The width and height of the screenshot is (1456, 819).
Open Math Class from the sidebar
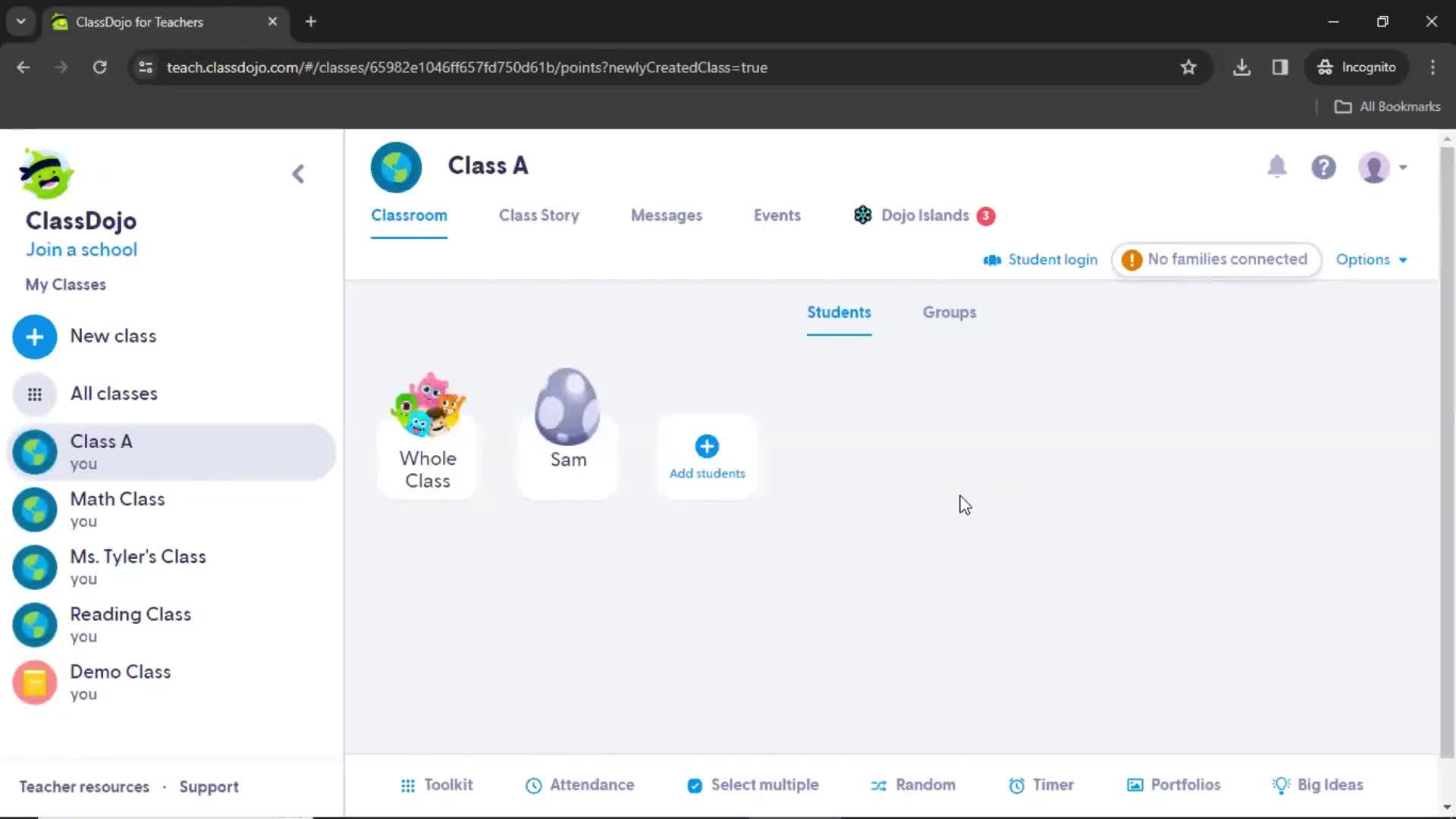pyautogui.click(x=171, y=510)
